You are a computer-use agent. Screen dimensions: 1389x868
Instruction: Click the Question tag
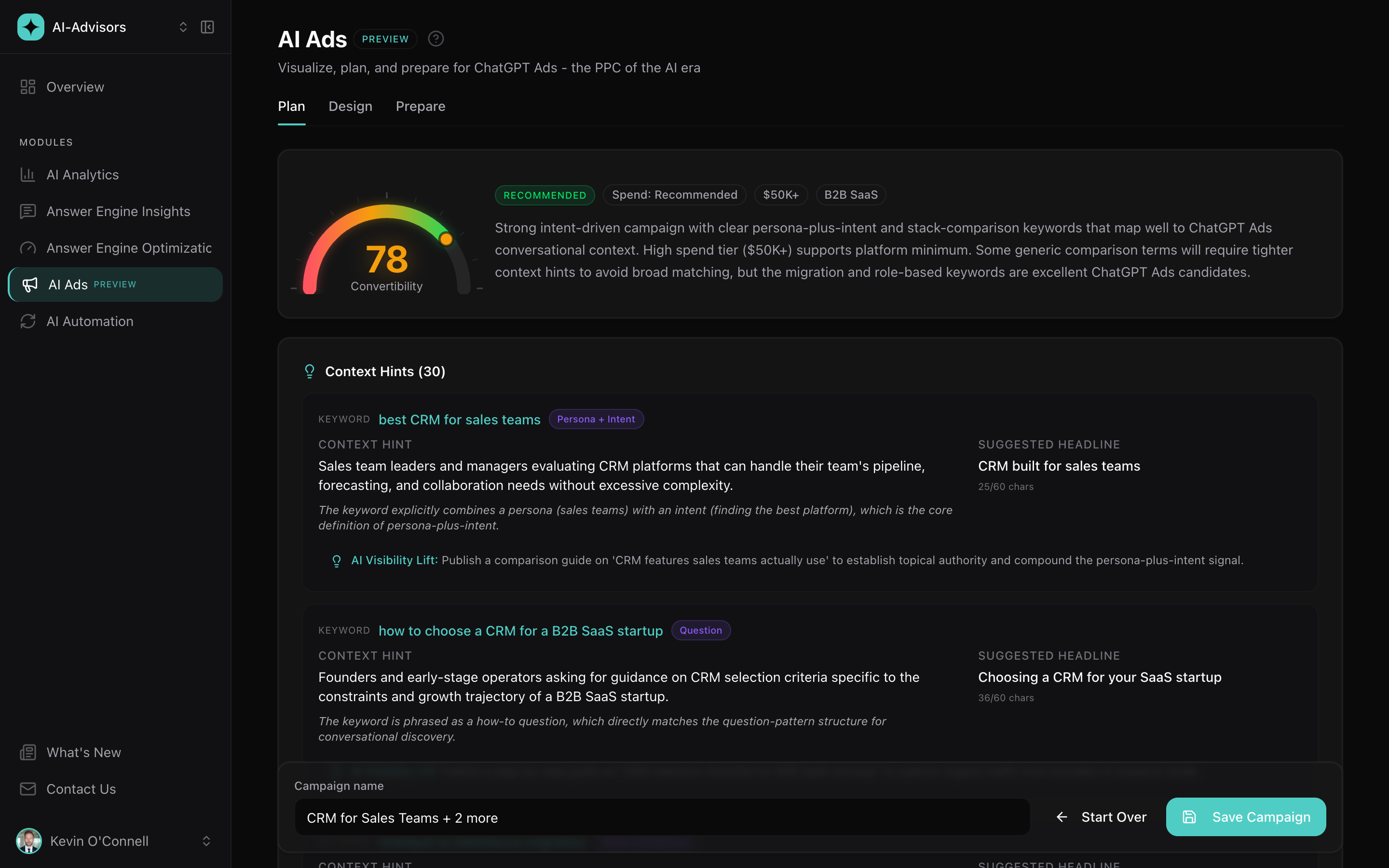click(701, 630)
